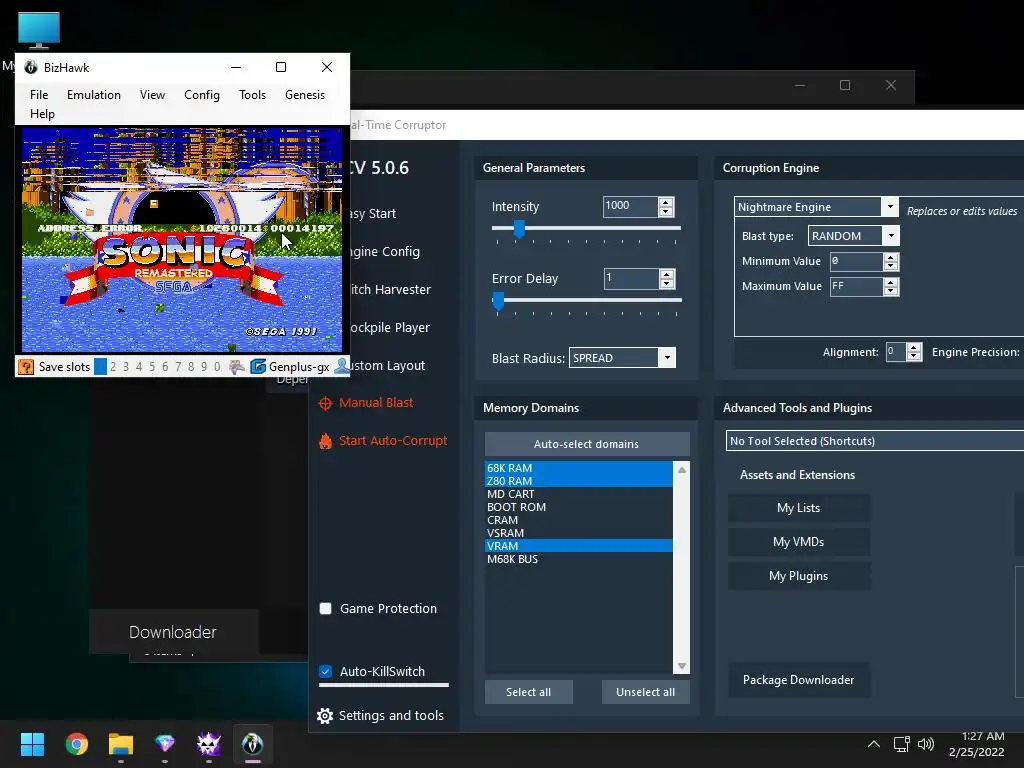The width and height of the screenshot is (1024, 768).
Task: Select save slot 6 in BizHawk
Action: point(165,366)
